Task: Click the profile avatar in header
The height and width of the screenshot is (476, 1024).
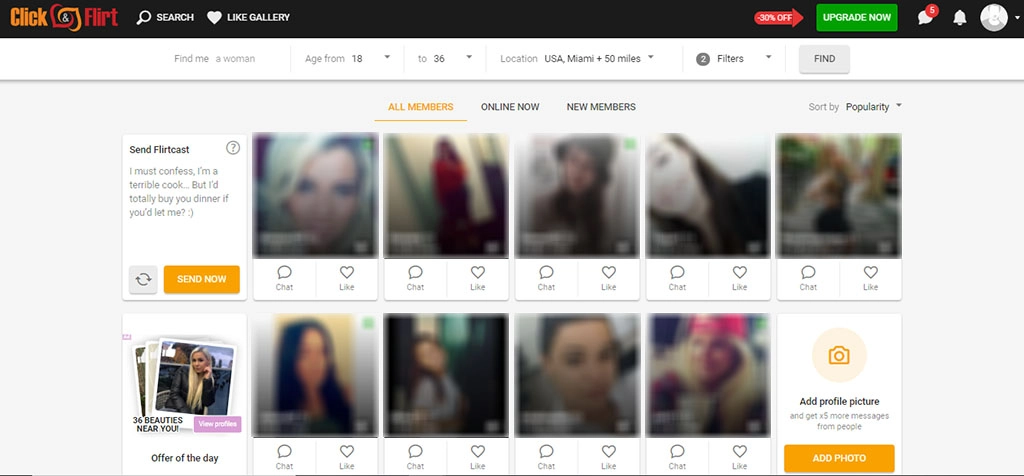Action: (994, 18)
